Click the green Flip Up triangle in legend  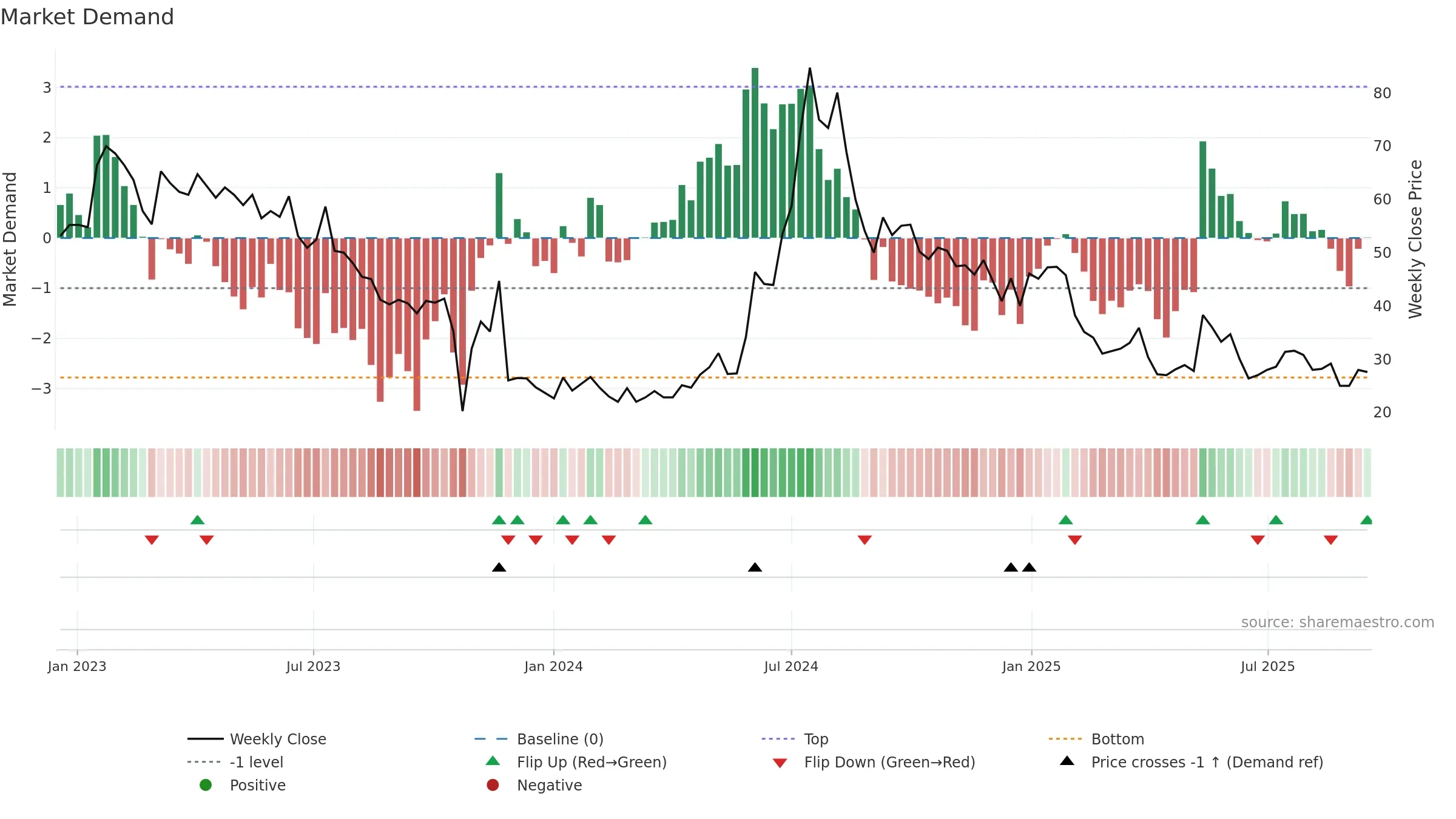[493, 761]
